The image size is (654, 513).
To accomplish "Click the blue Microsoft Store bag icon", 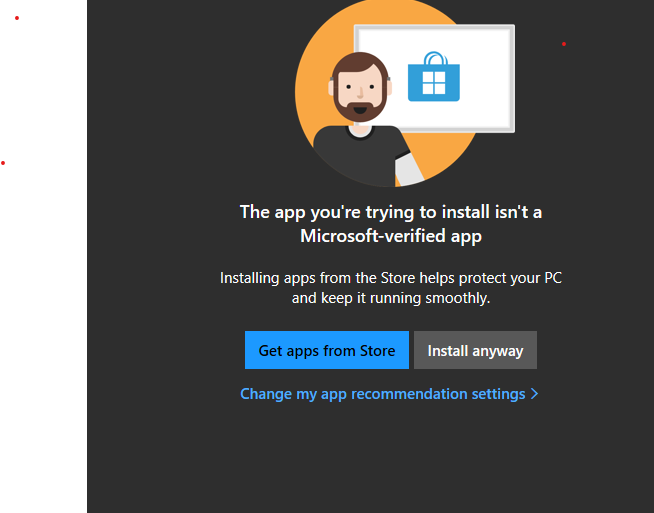I will (x=434, y=77).
